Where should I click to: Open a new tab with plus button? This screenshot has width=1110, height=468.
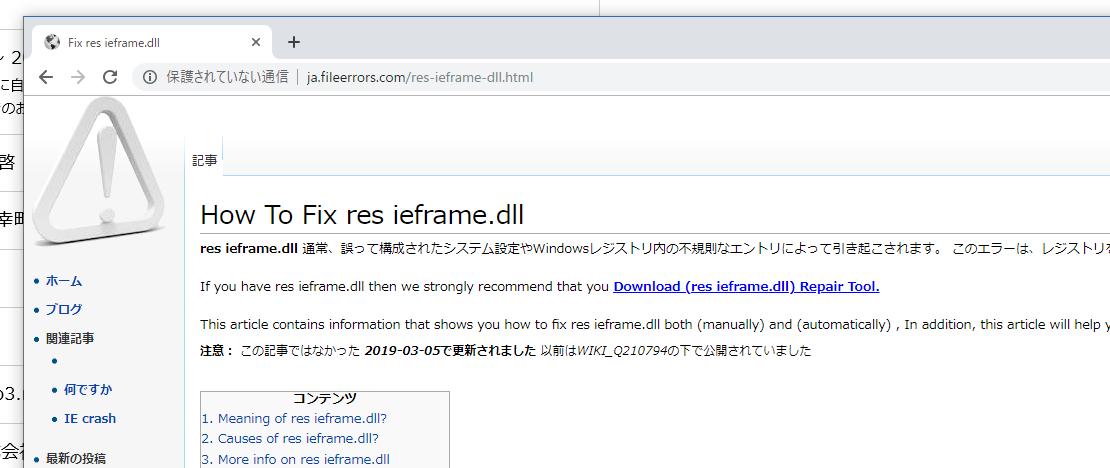tap(294, 42)
